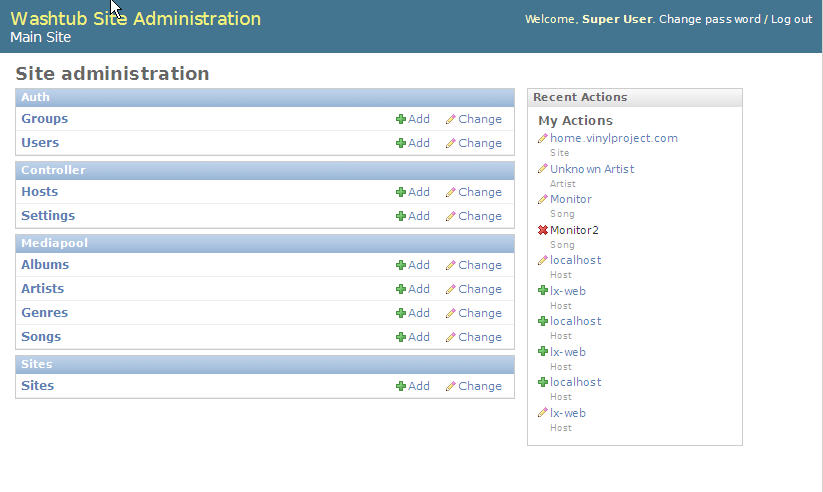Click the green plus icon for Genres
The width and height of the screenshot is (823, 492).
[x=401, y=313]
